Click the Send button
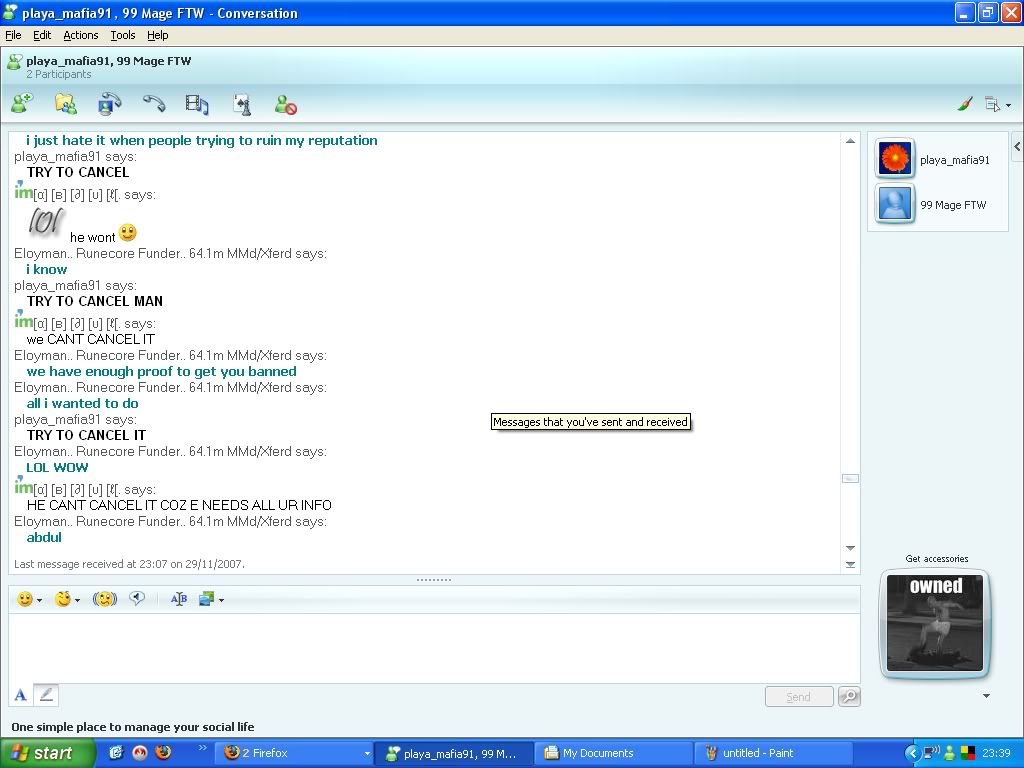1024x768 pixels. pos(798,697)
